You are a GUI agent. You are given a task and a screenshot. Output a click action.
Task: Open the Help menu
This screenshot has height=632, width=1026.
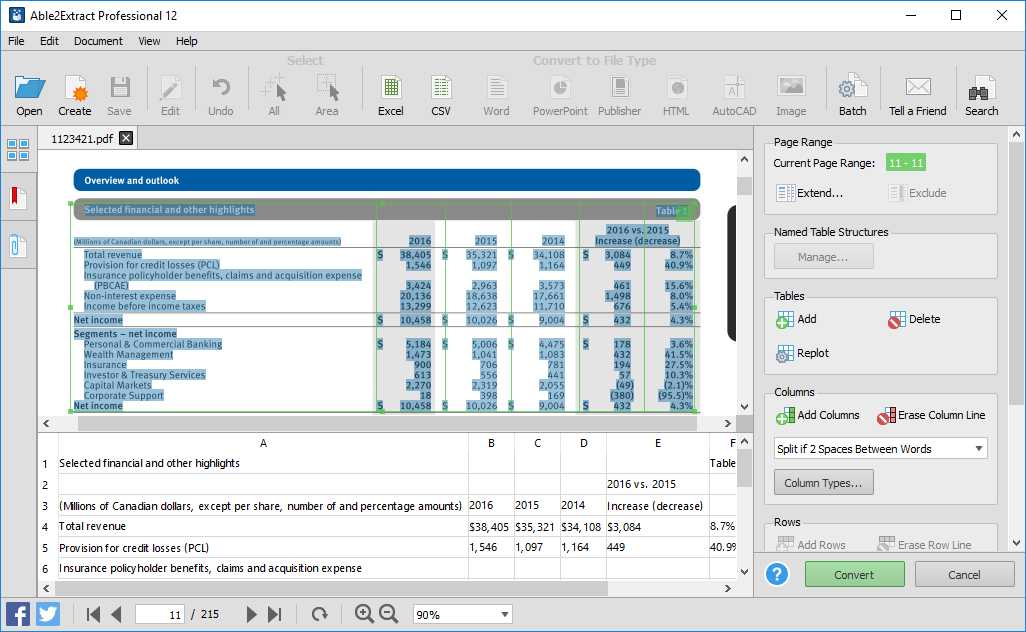[x=186, y=41]
